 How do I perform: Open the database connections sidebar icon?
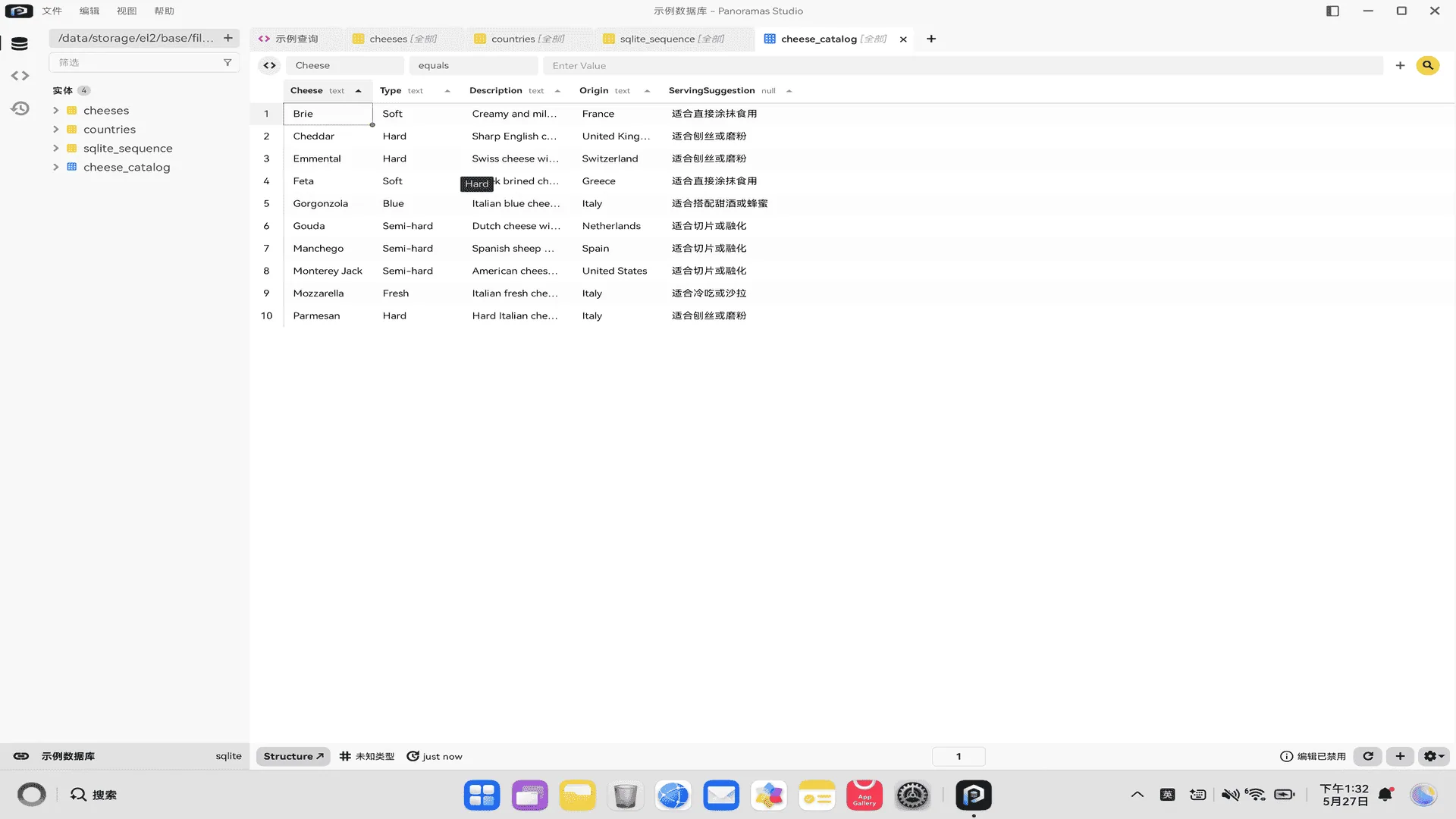20,44
